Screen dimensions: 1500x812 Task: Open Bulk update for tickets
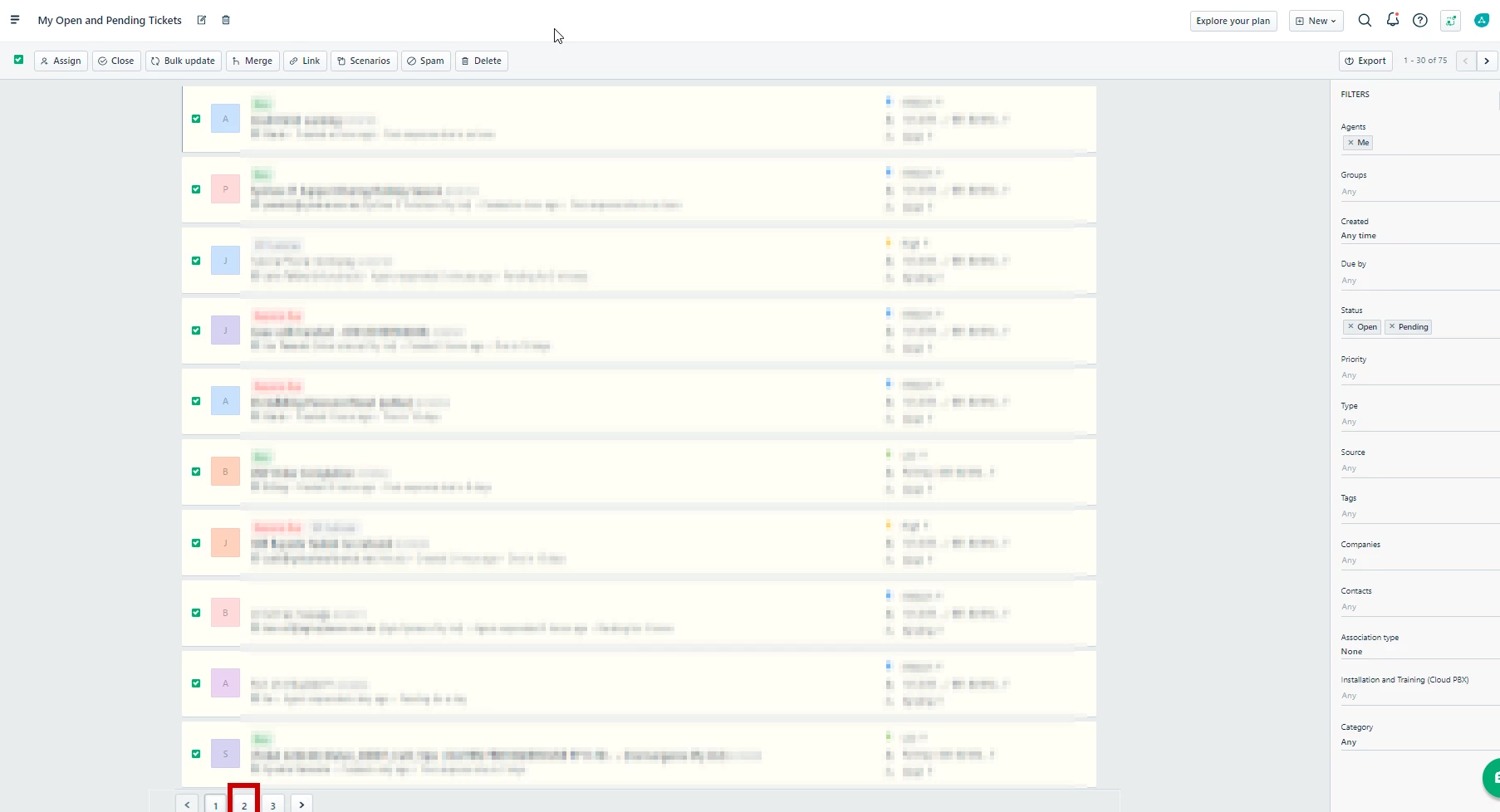pyautogui.click(x=184, y=61)
